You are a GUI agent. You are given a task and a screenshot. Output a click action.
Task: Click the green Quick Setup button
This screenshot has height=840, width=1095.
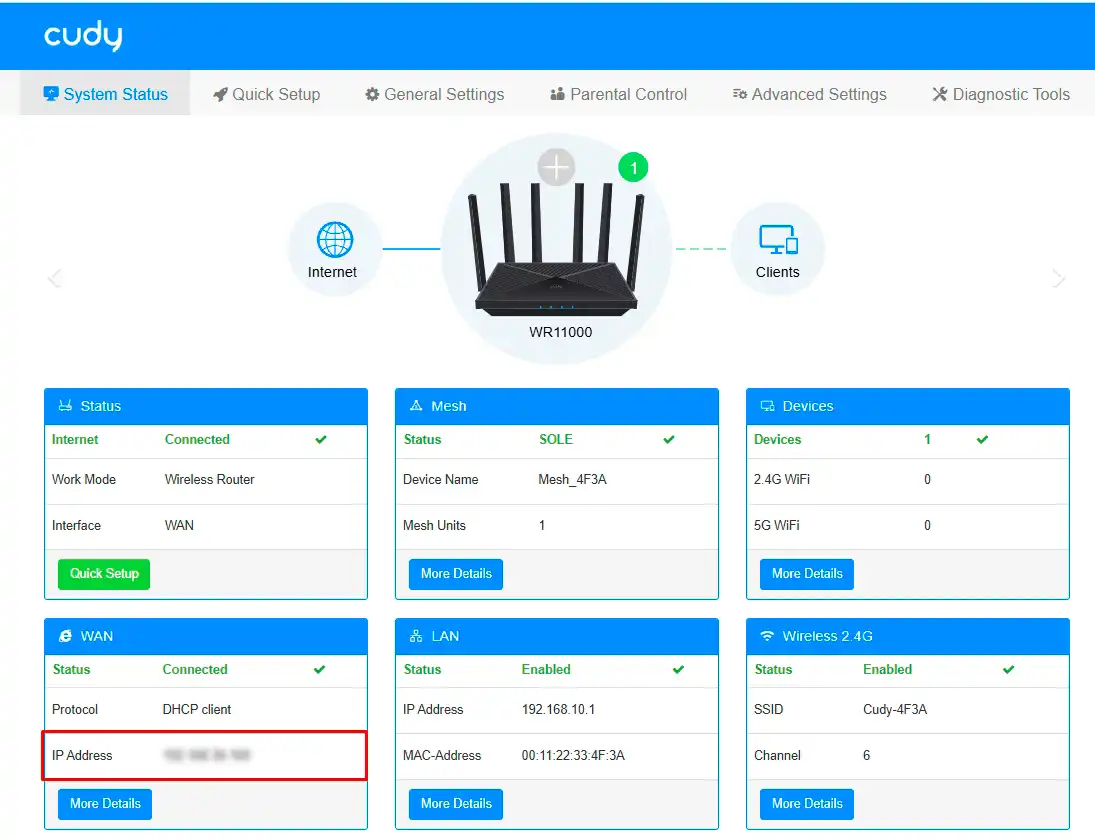(103, 574)
